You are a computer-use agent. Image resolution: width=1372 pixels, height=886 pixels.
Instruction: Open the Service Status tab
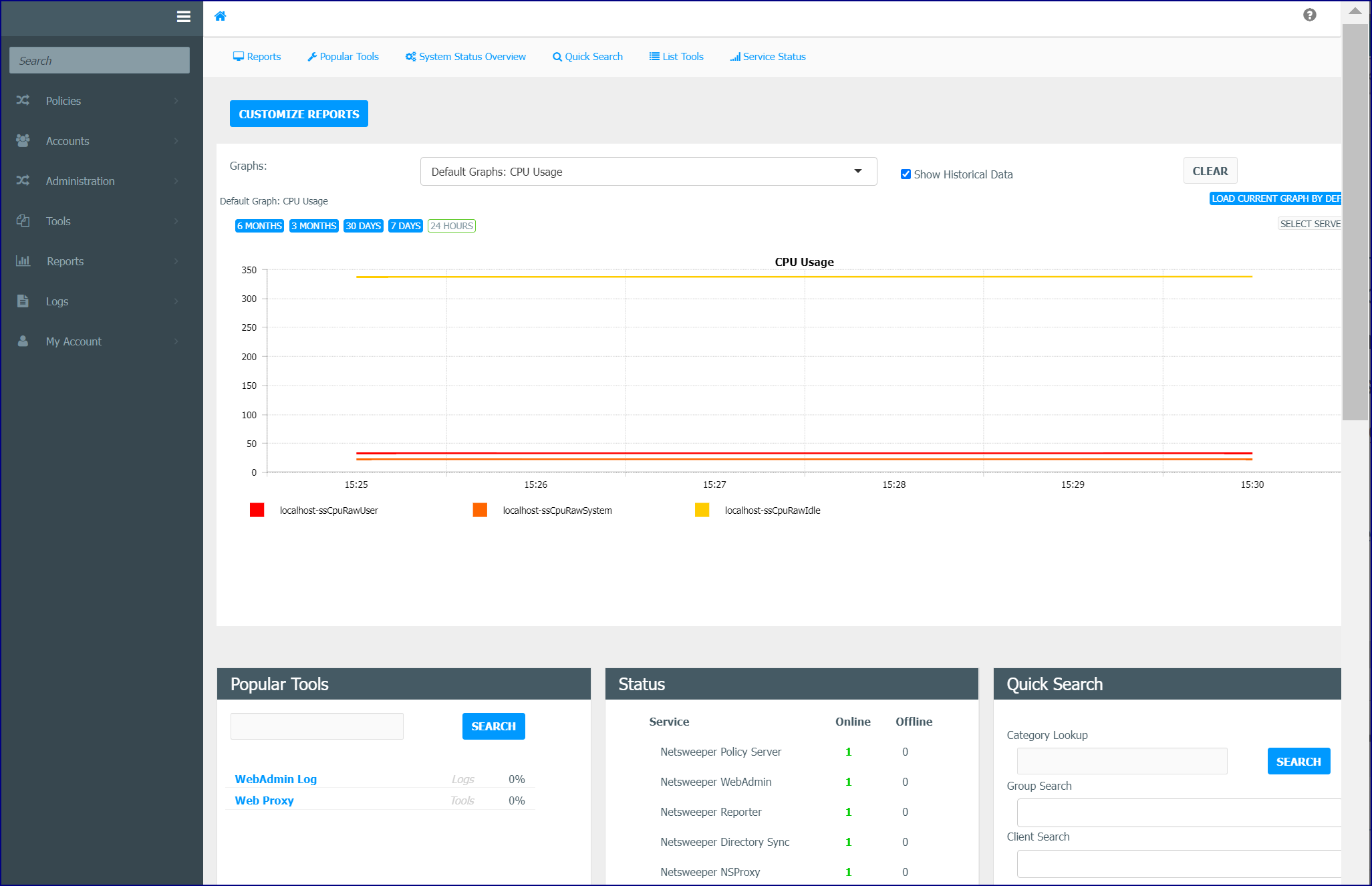(768, 57)
